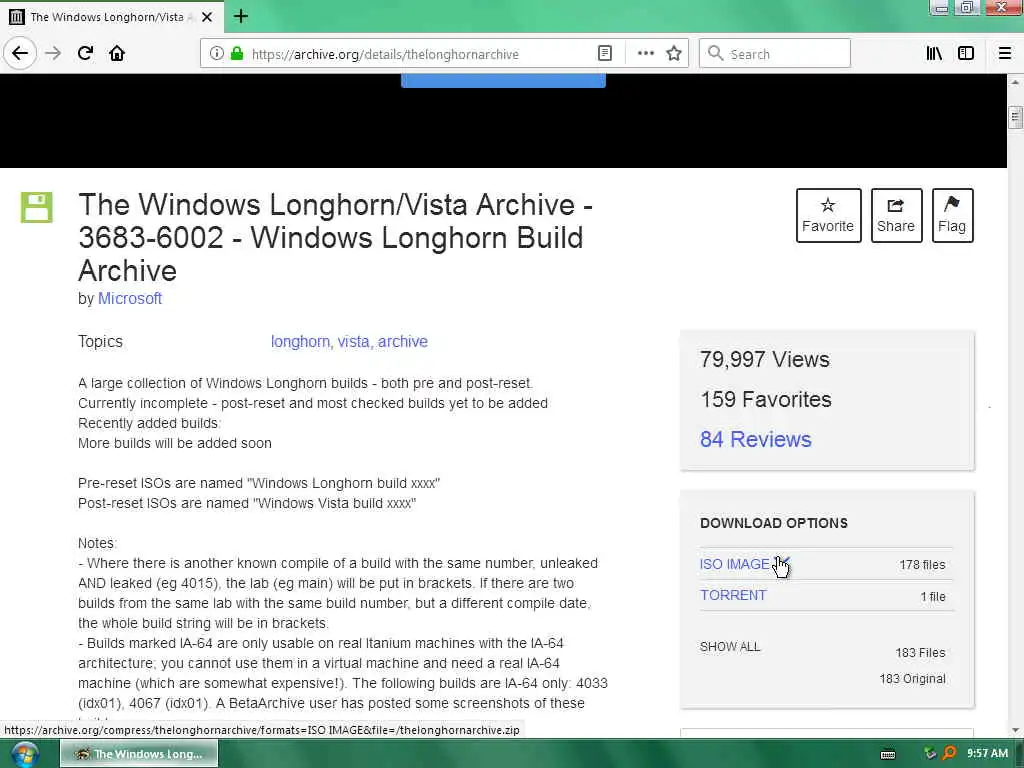The width and height of the screenshot is (1024, 768).
Task: Click scrollbar up arrow
Action: 1015,82
